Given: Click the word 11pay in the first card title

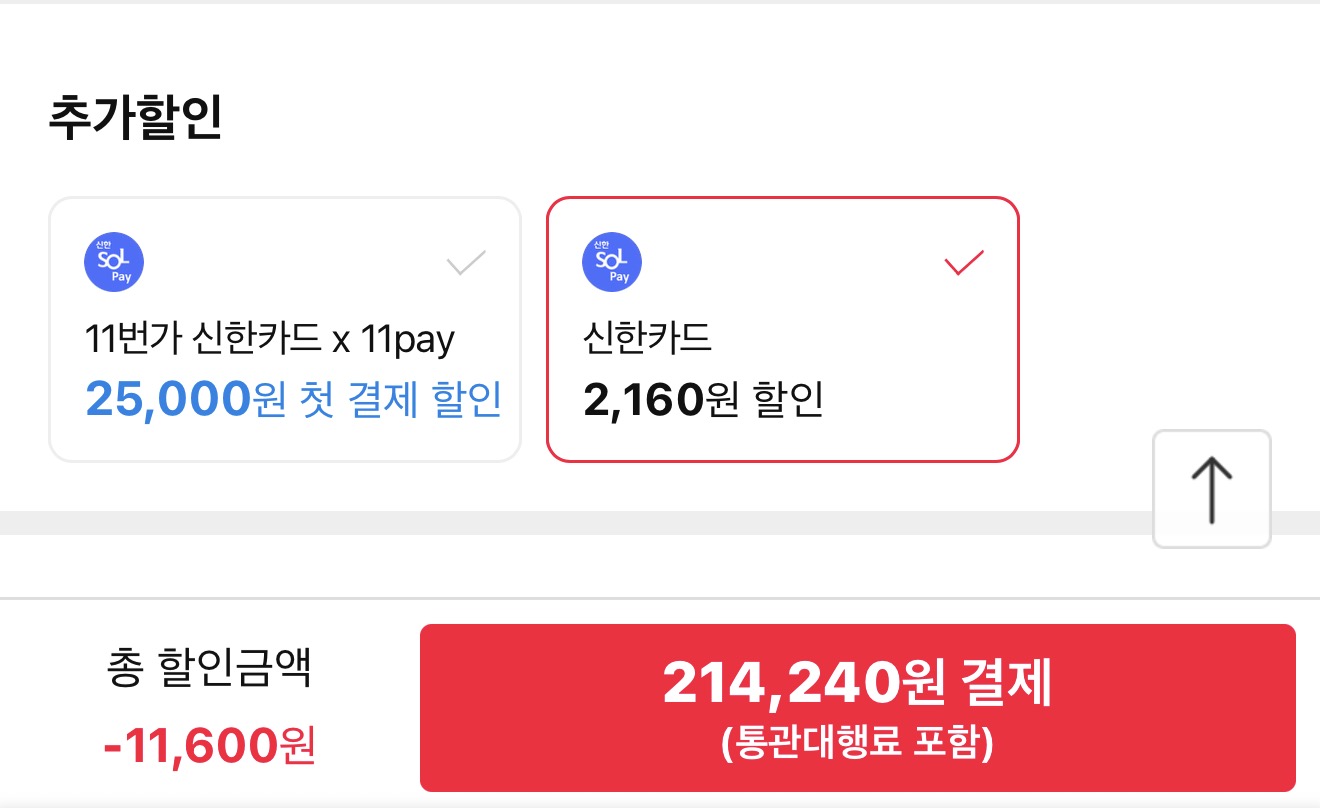Looking at the screenshot, I should point(407,340).
